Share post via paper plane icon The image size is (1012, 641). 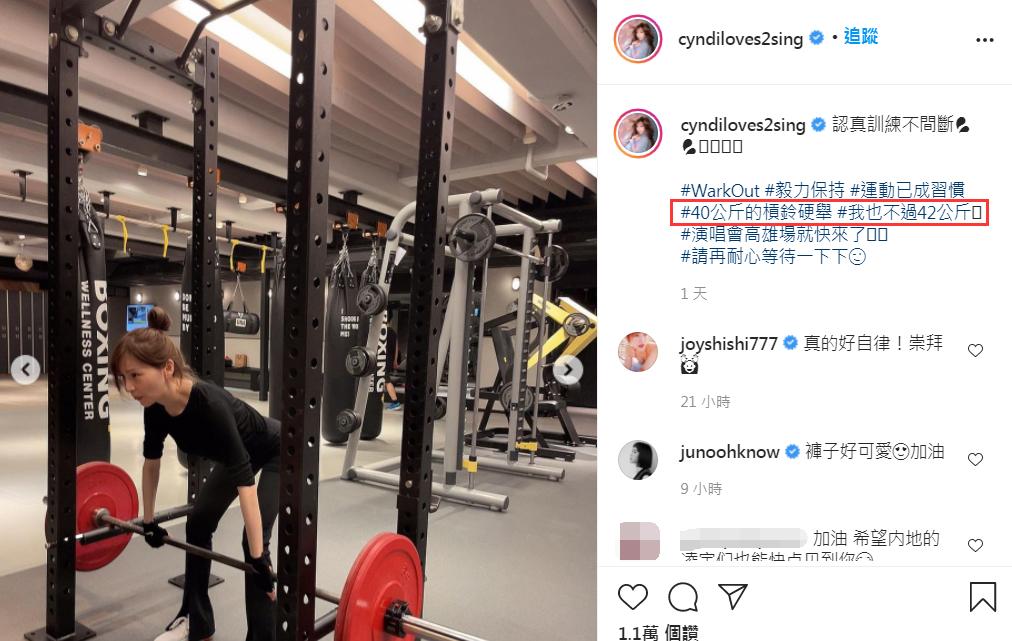pos(733,596)
